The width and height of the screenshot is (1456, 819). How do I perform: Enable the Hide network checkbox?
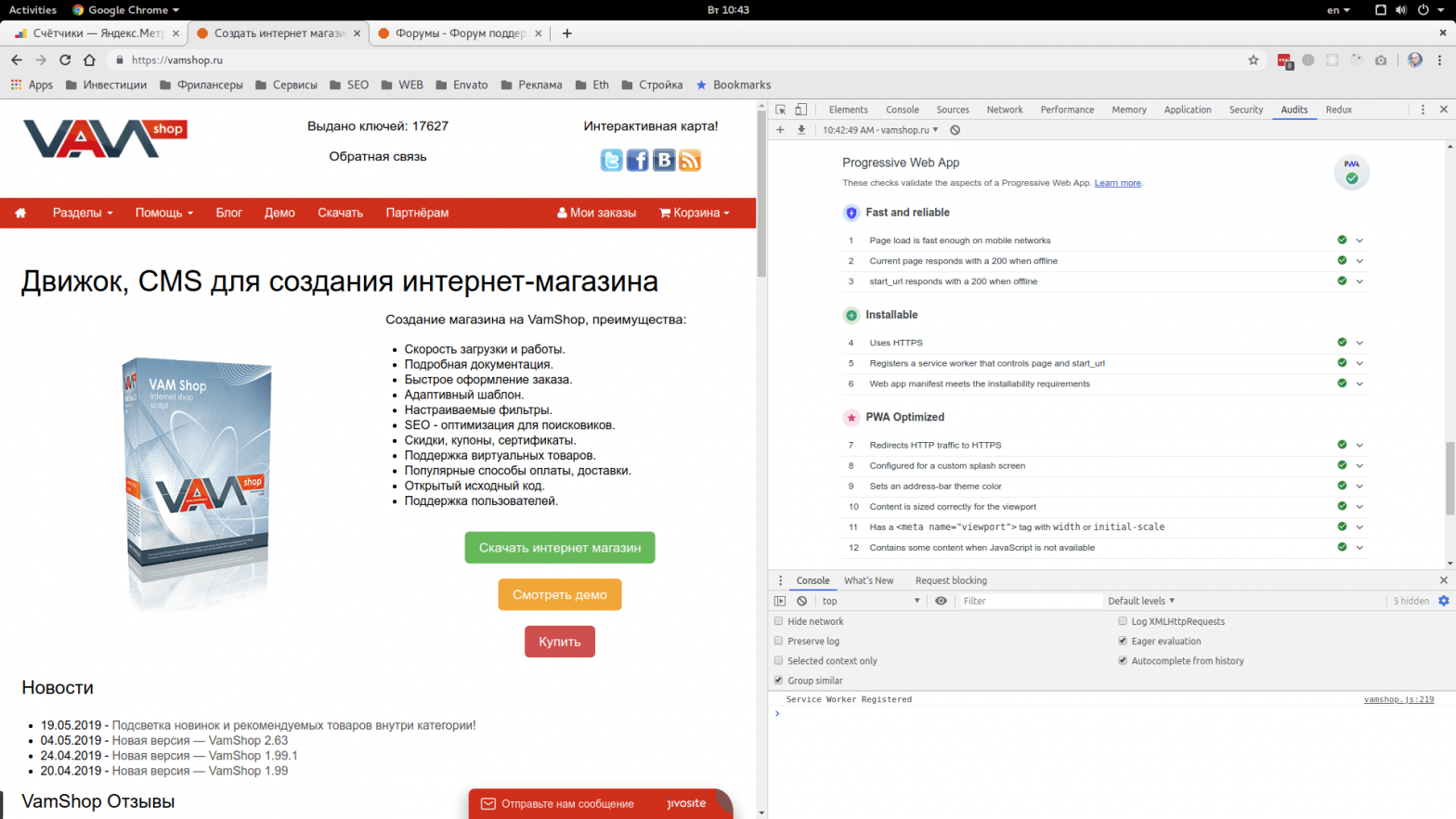point(778,621)
